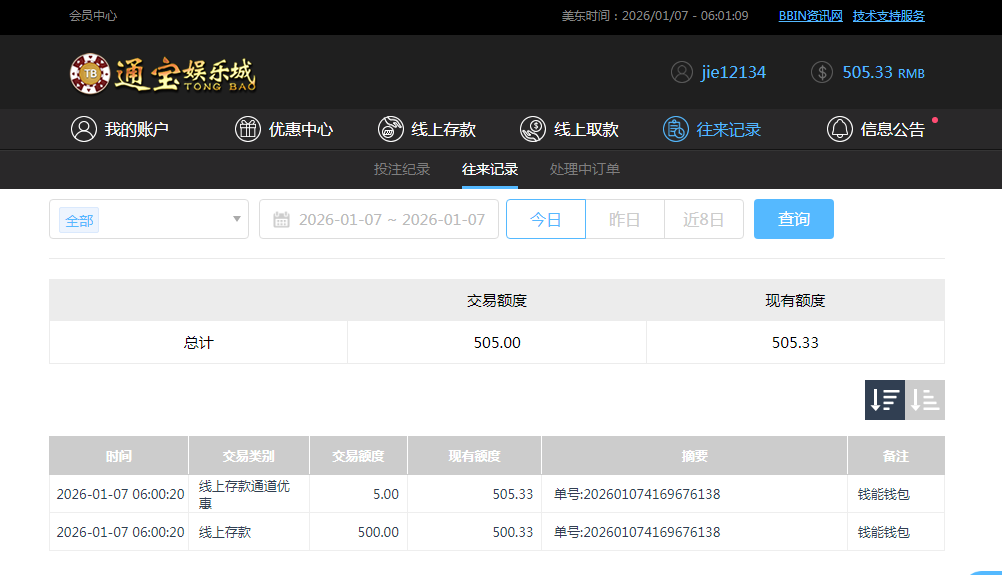Click the 线上存款 deposit icon
This screenshot has width=1002, height=575.
coord(390,129)
